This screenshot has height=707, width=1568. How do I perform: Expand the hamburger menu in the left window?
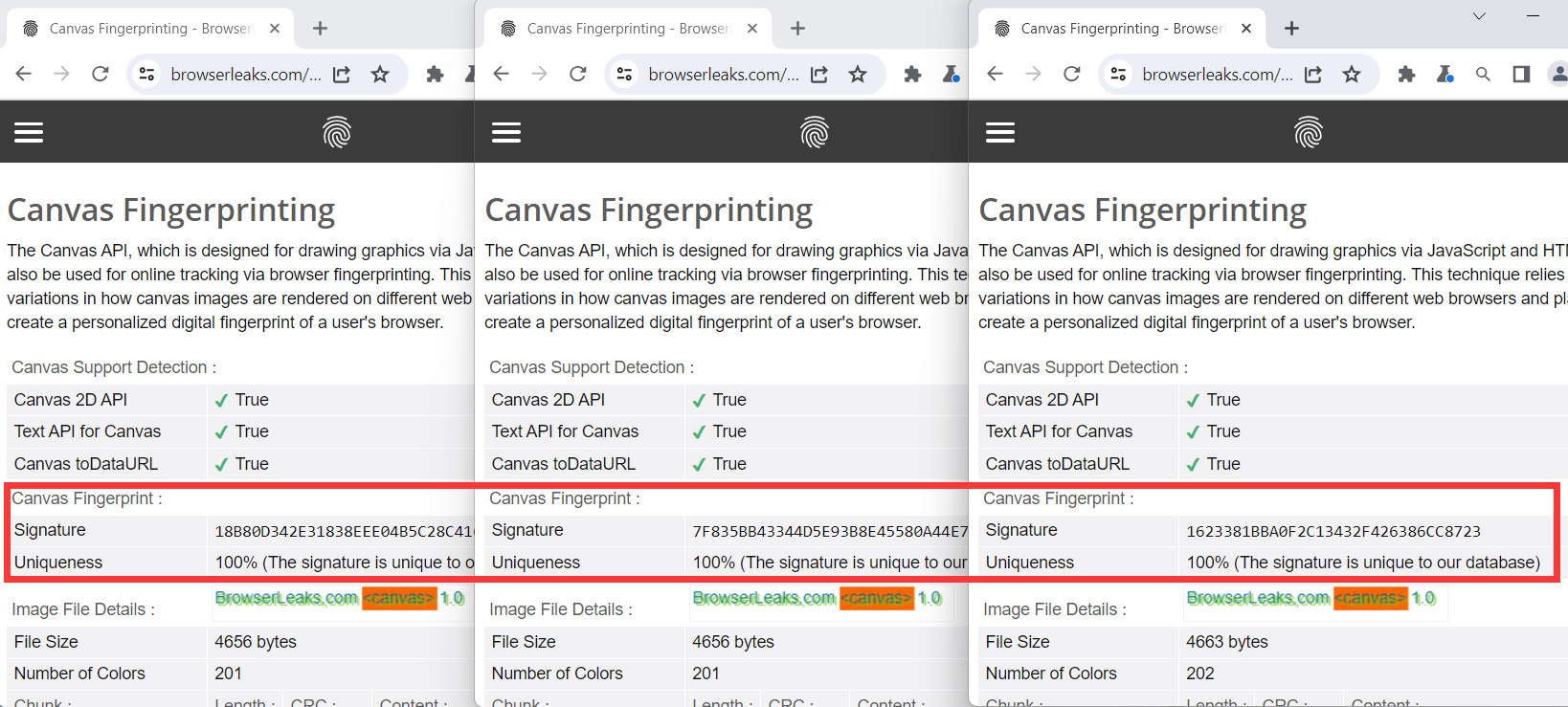29,132
